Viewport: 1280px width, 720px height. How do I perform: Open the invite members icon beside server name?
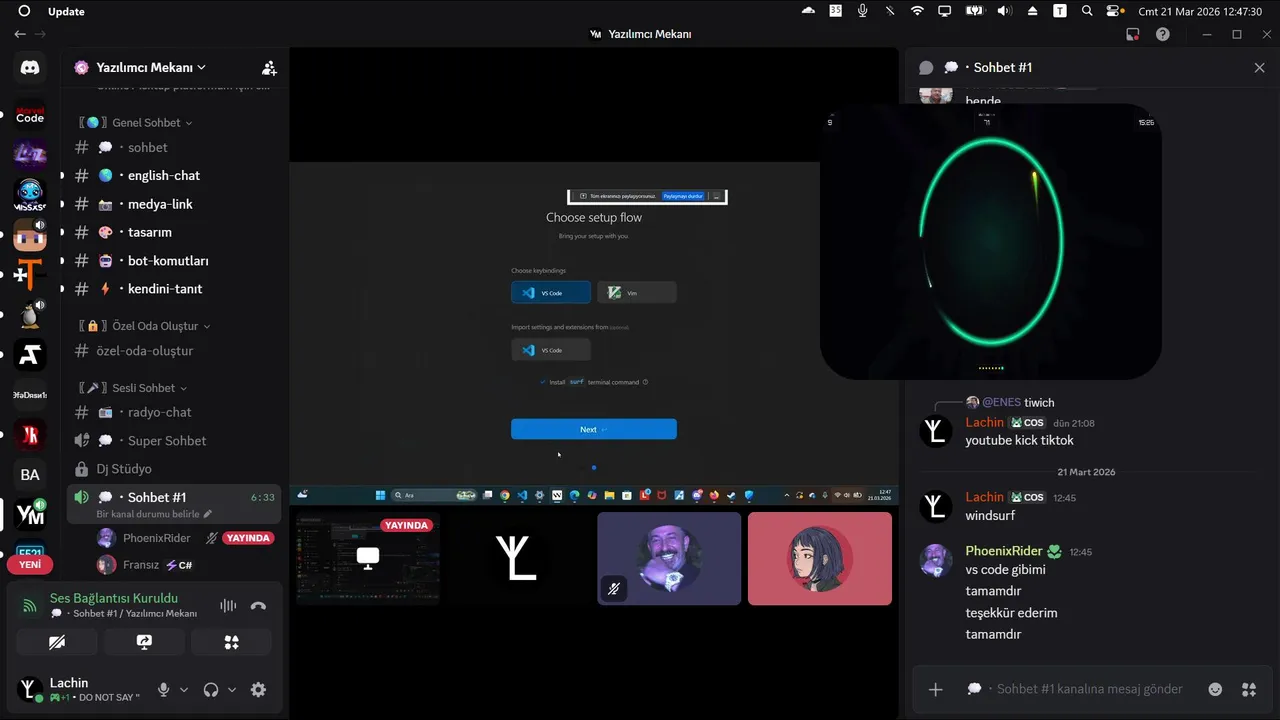(x=269, y=68)
